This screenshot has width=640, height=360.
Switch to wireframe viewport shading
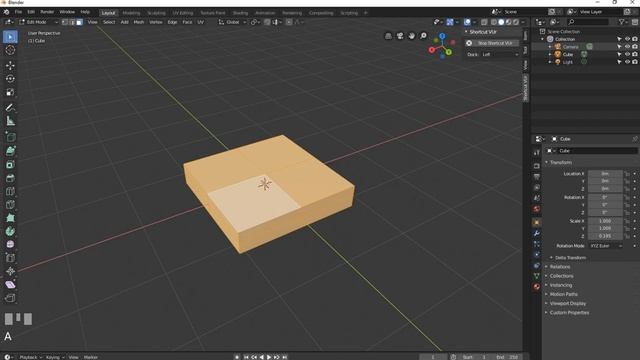[493, 22]
